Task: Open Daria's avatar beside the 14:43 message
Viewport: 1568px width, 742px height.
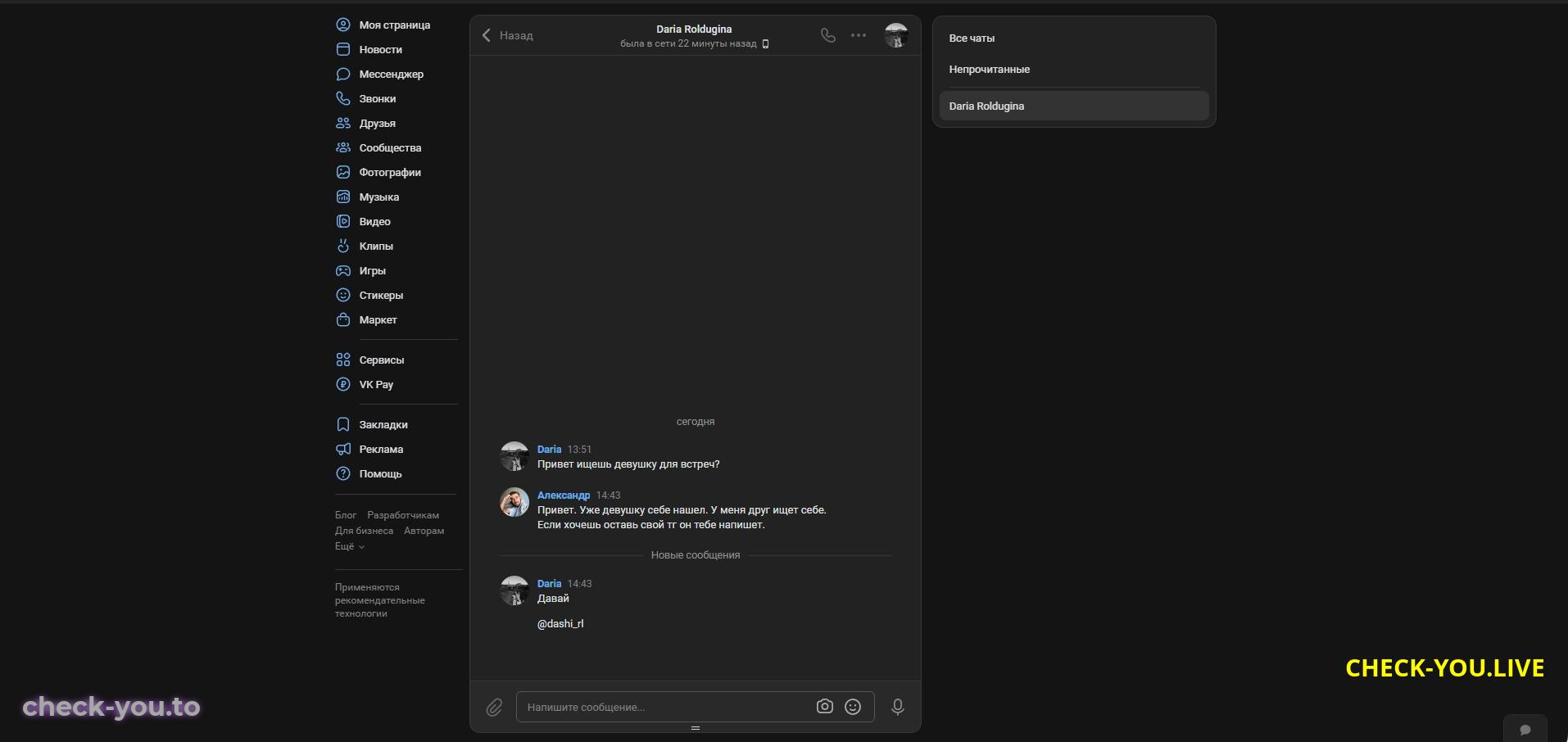Action: click(514, 590)
